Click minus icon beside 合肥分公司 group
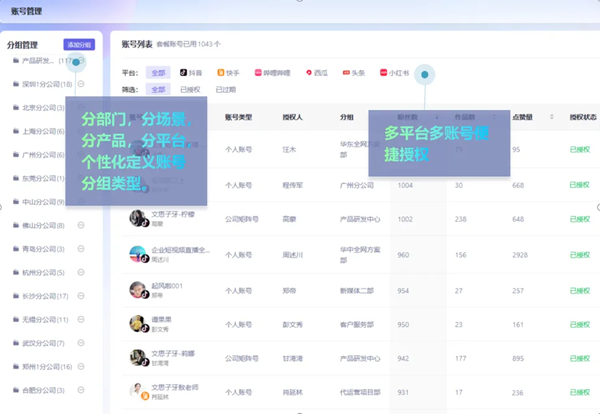 click(x=81, y=390)
